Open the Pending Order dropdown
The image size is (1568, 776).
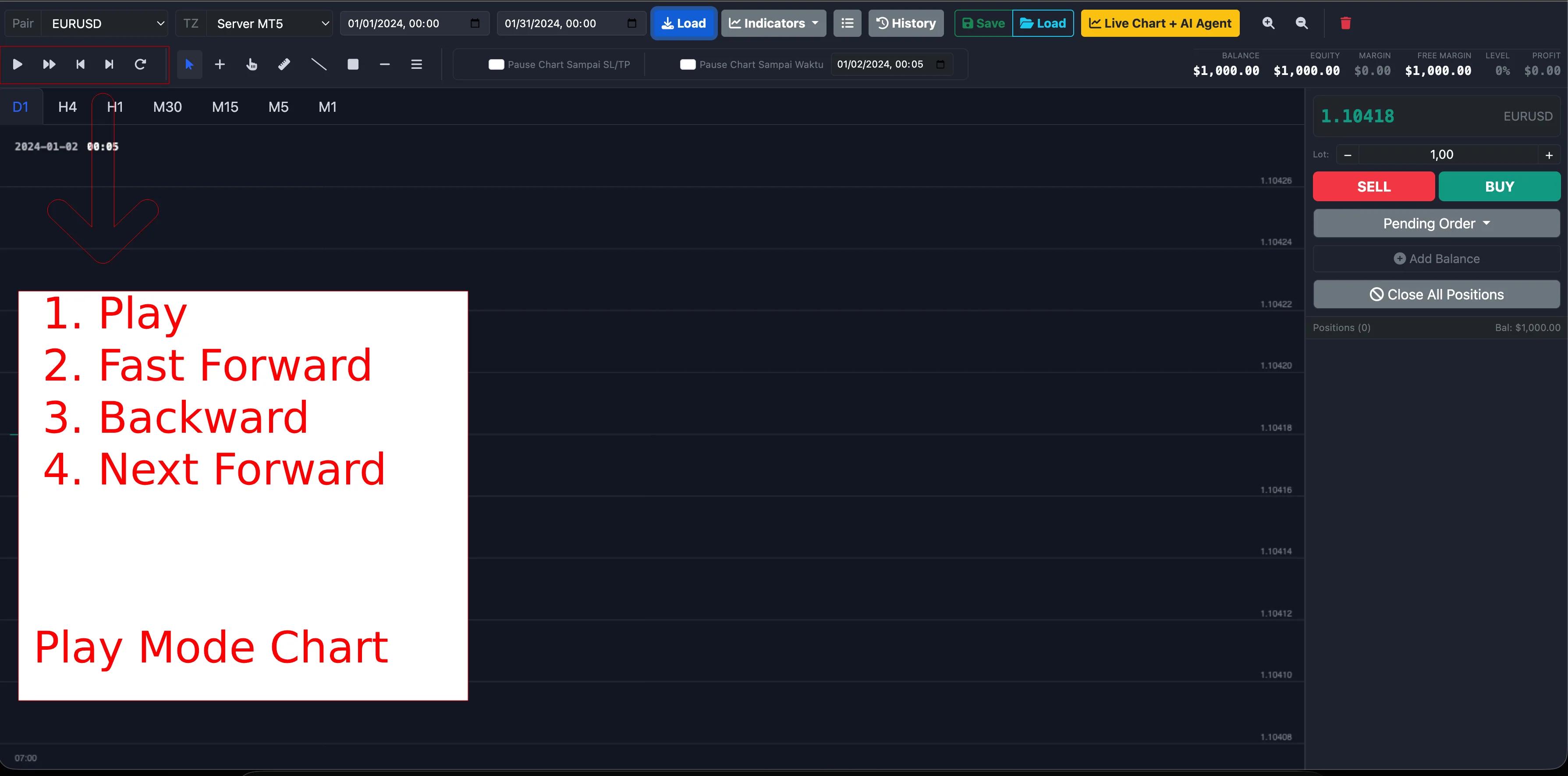click(x=1436, y=224)
